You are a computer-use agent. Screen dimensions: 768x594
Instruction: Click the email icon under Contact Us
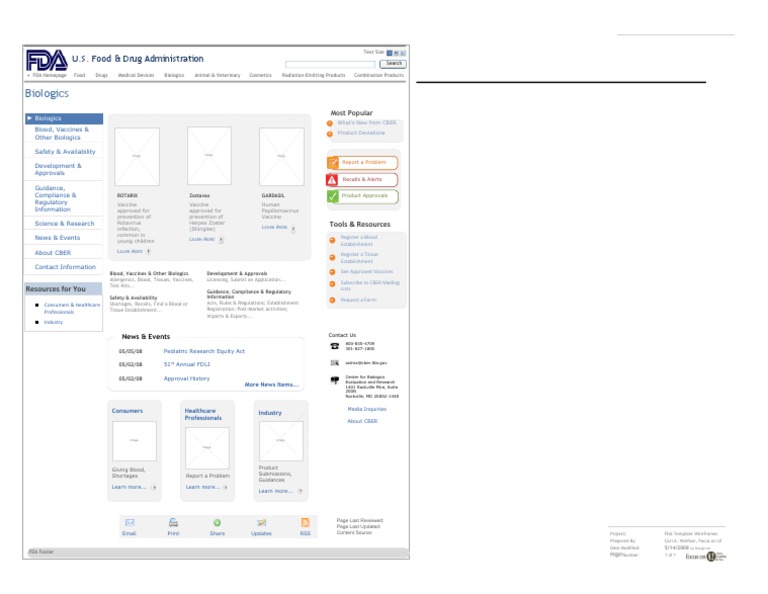click(x=335, y=363)
